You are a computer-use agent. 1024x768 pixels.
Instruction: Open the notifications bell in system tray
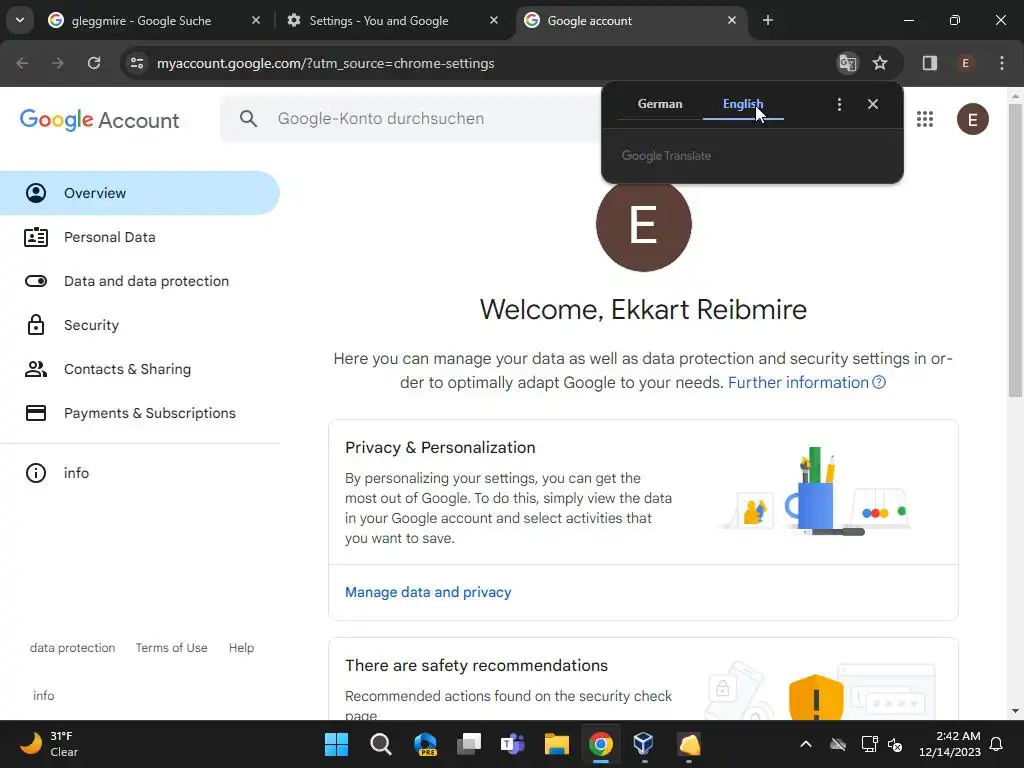click(997, 744)
